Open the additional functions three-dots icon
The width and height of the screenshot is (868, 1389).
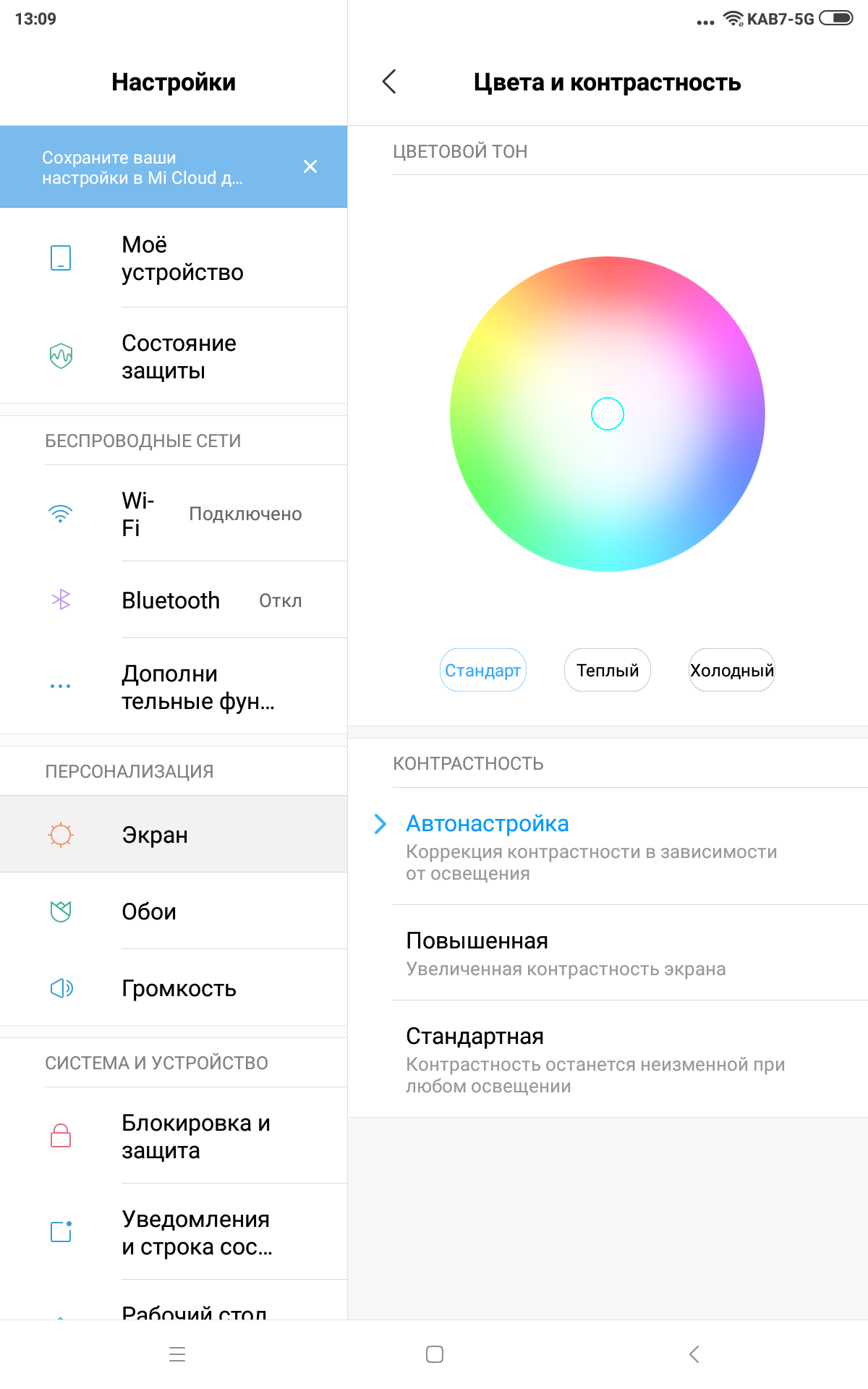(61, 686)
